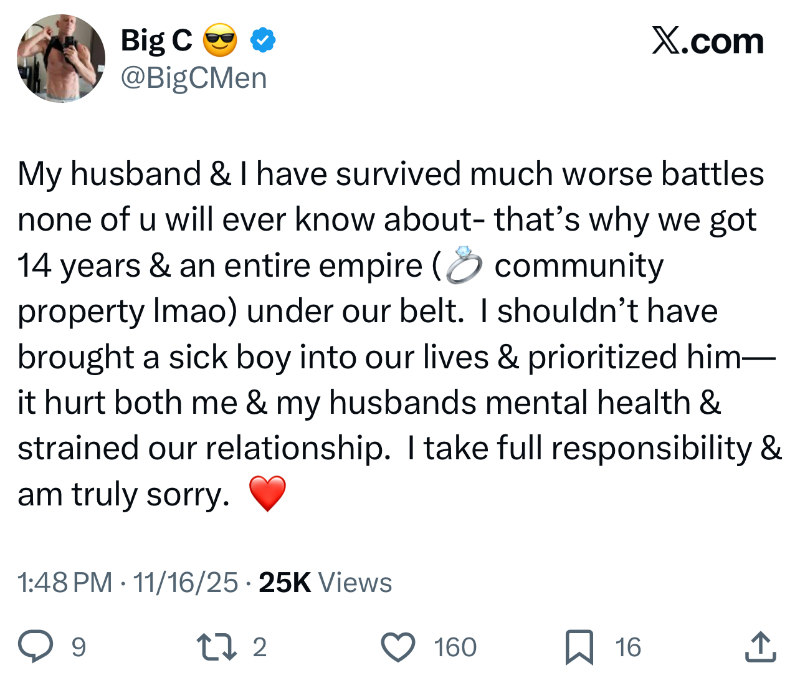This screenshot has width=800, height=688.
Task: Click the repost count of 2
Action: (260, 648)
